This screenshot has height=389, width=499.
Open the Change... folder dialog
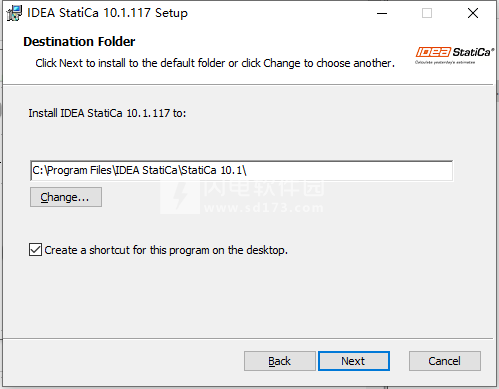coord(66,197)
